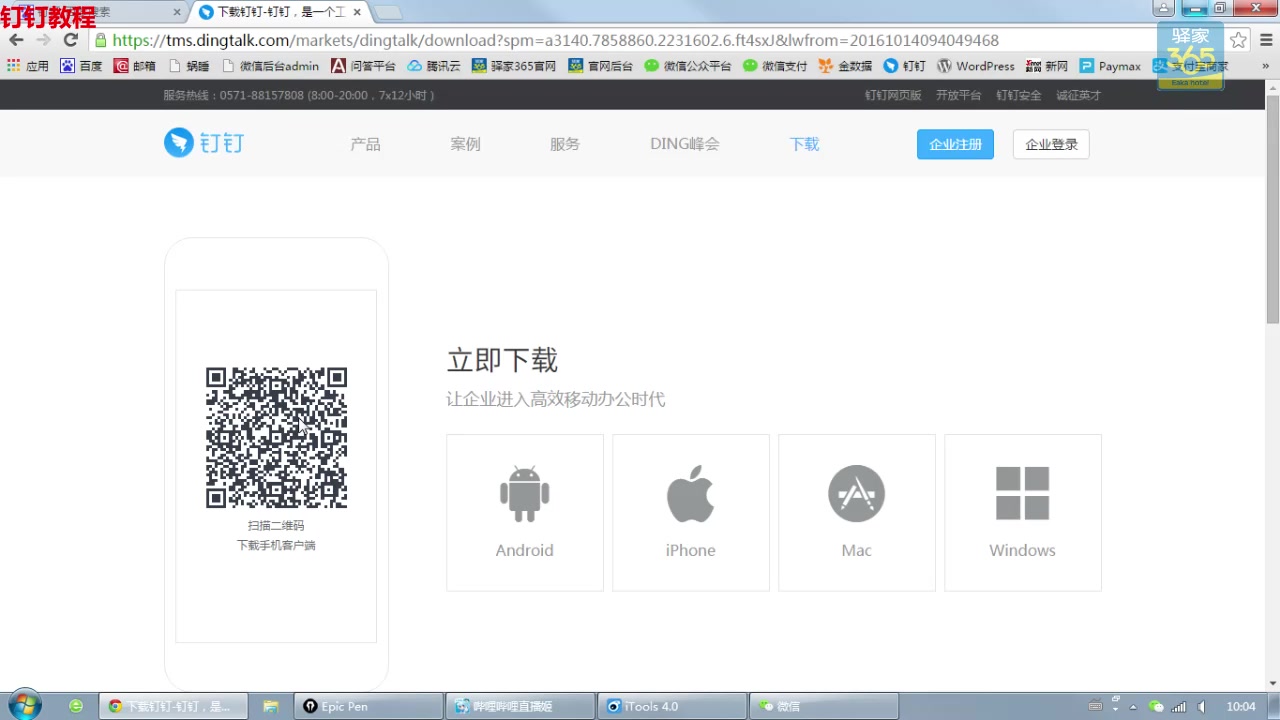Select the 下载 nav item
This screenshot has height=720, width=1280.
point(804,144)
